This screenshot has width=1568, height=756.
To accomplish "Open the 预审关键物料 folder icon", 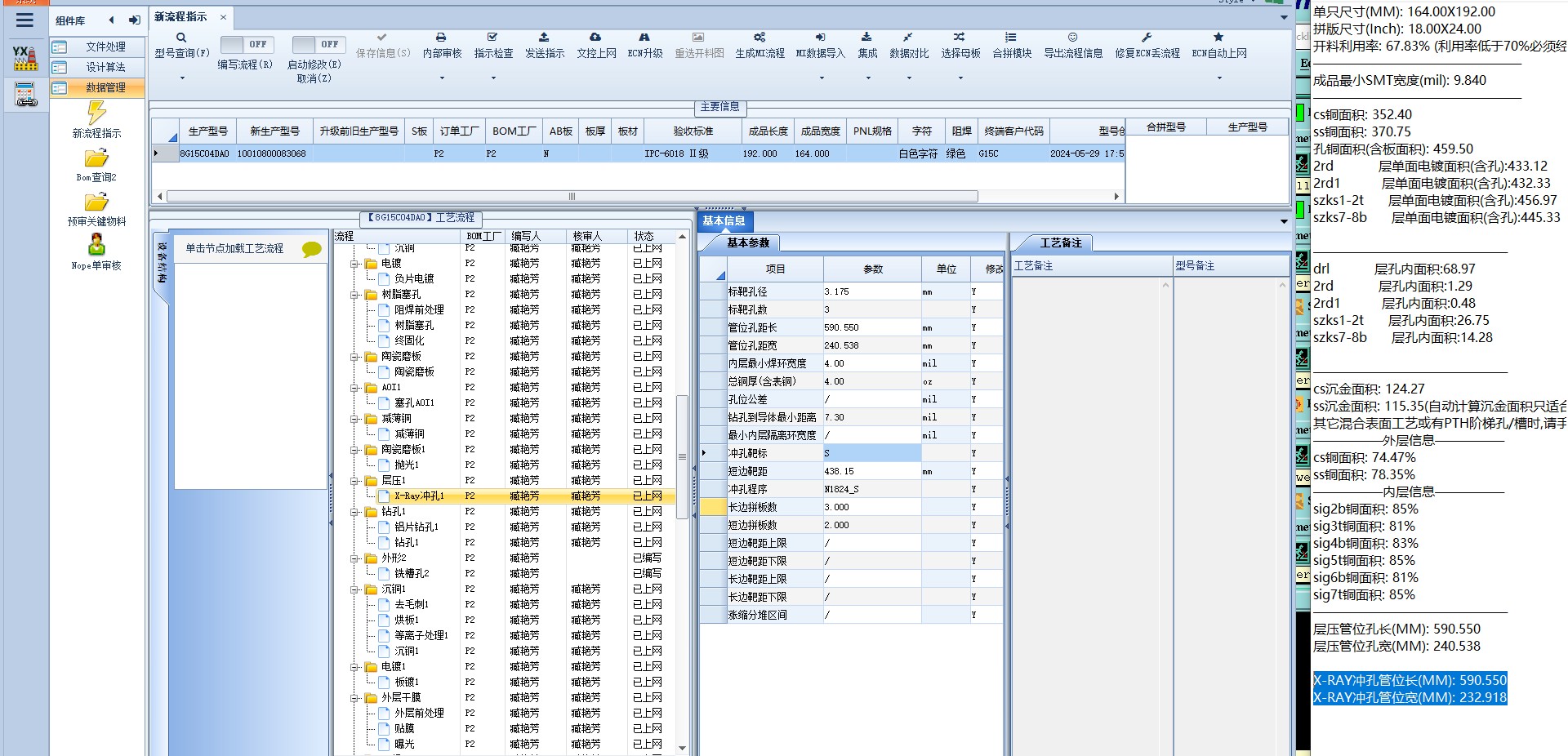I will click(x=96, y=201).
